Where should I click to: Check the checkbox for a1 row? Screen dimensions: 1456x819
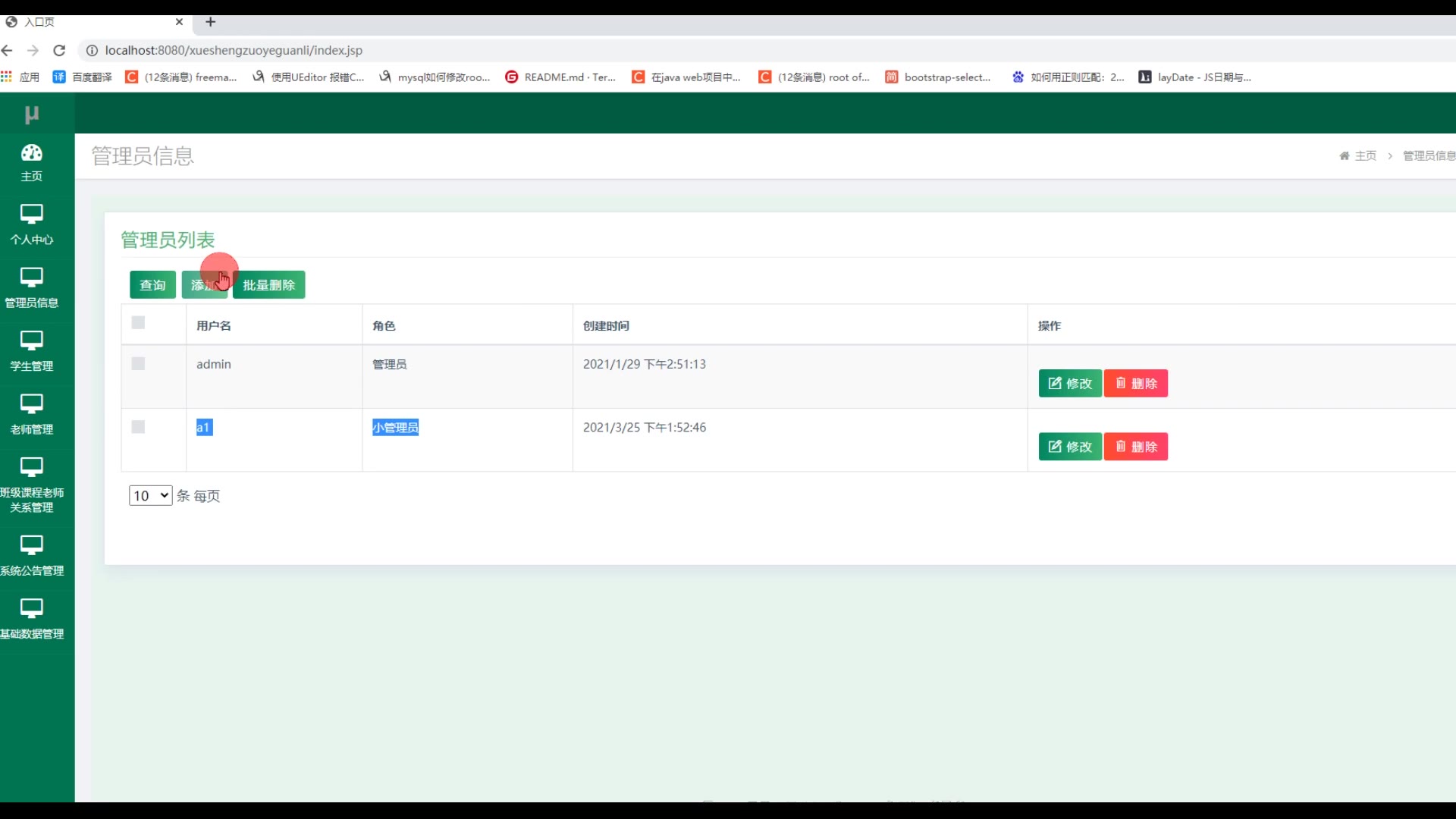point(138,427)
